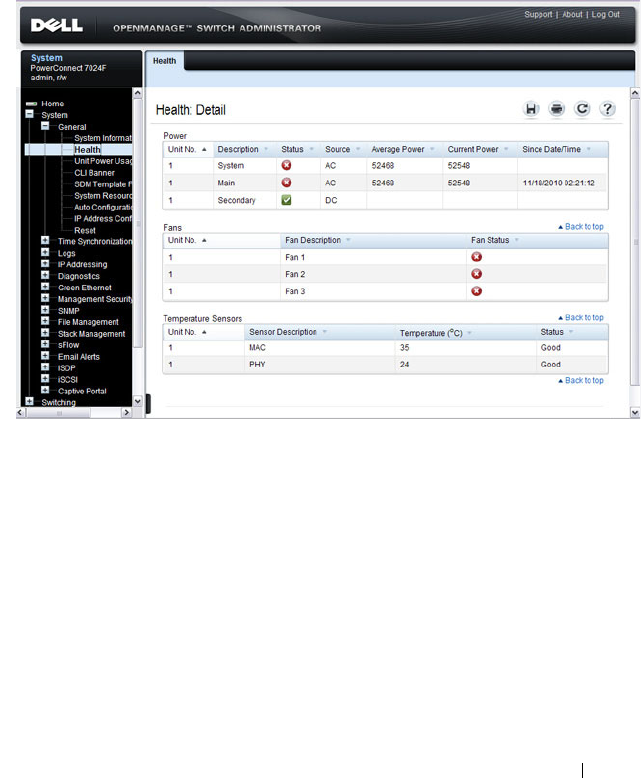Sort Power table by Source column
641x778 pixels.
pyautogui.click(x=343, y=149)
